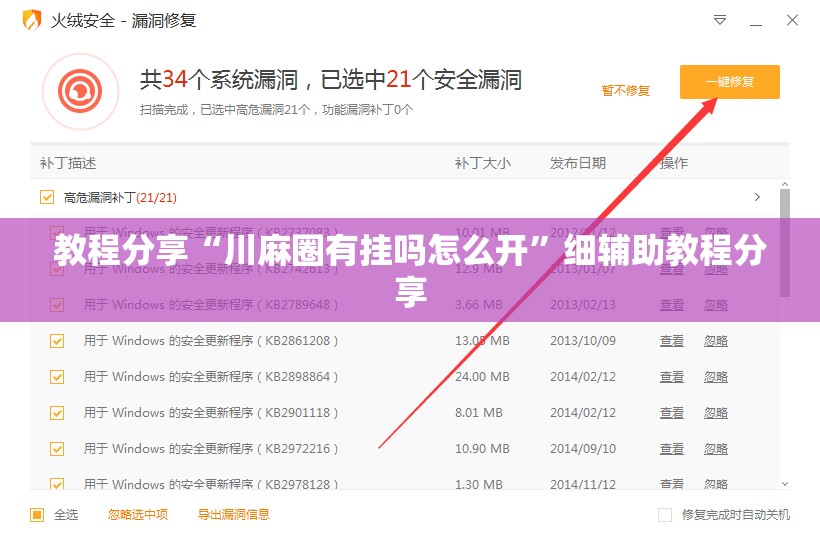Click 忽略 for the KB2901118 patch
820x540 pixels.
pos(715,413)
